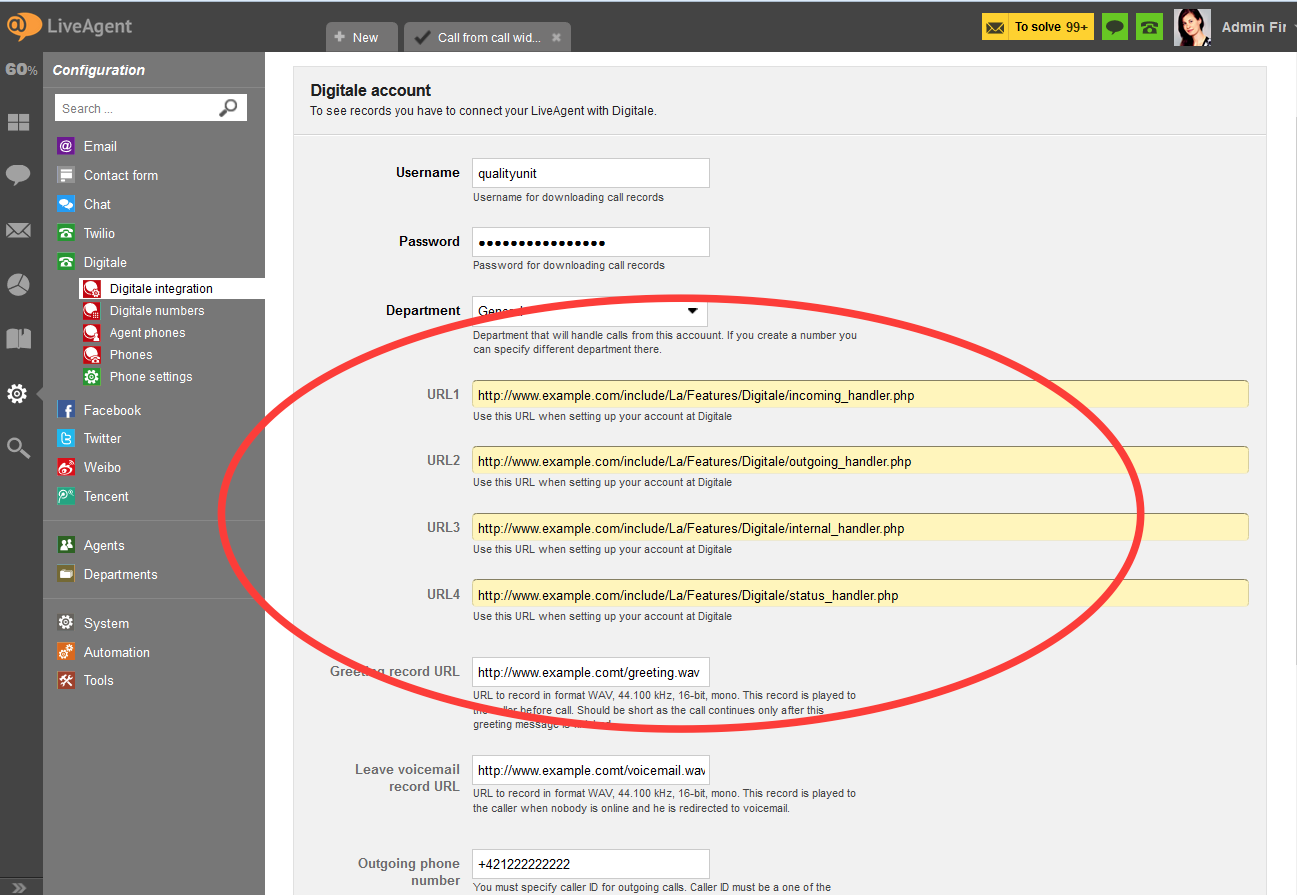Click the Outgoing phone number field
Viewport: 1297px width, 895px height.
coord(591,864)
